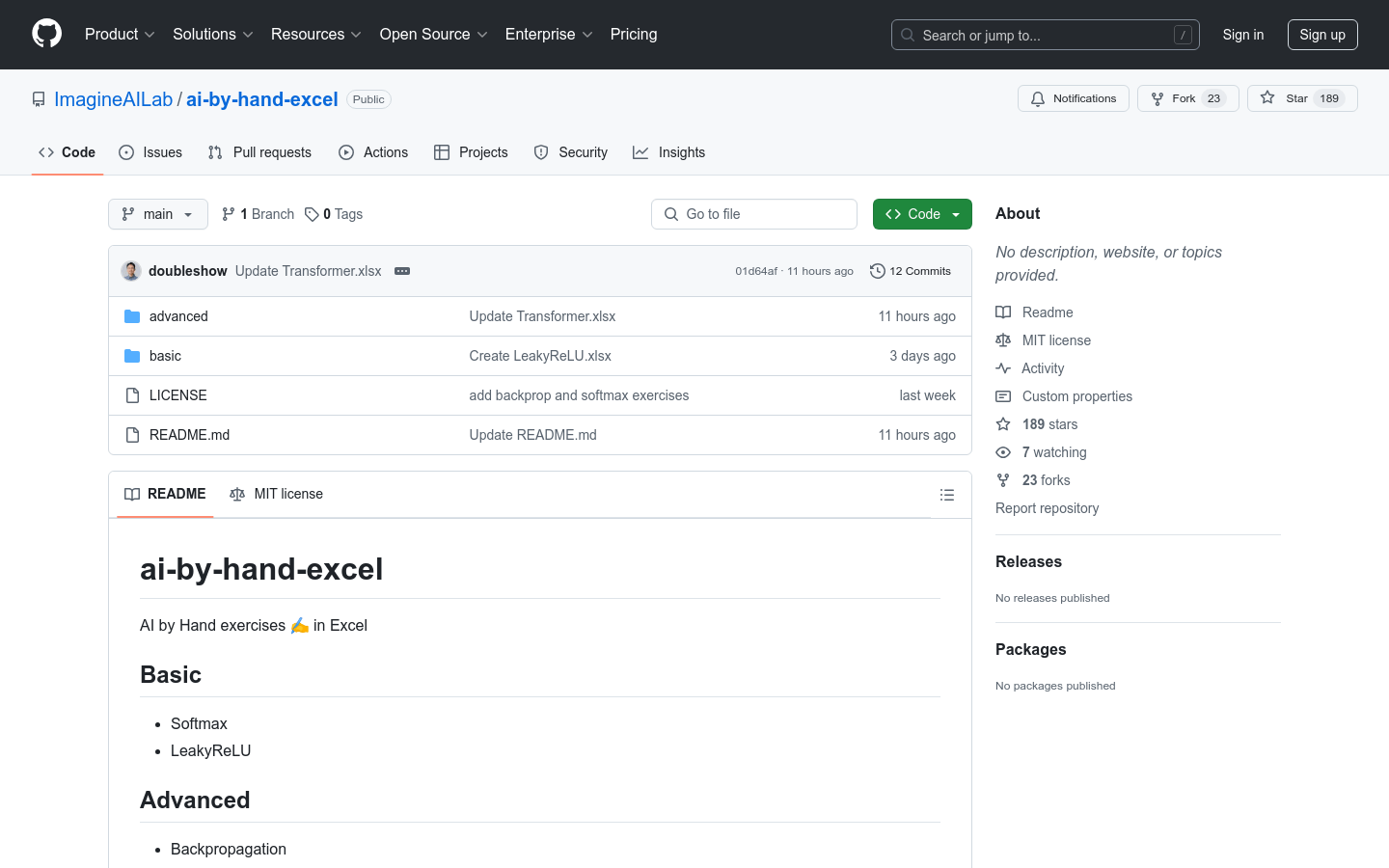Viewport: 1389px width, 868px height.
Task: Click the Notifications bell button
Action: coord(1074,98)
